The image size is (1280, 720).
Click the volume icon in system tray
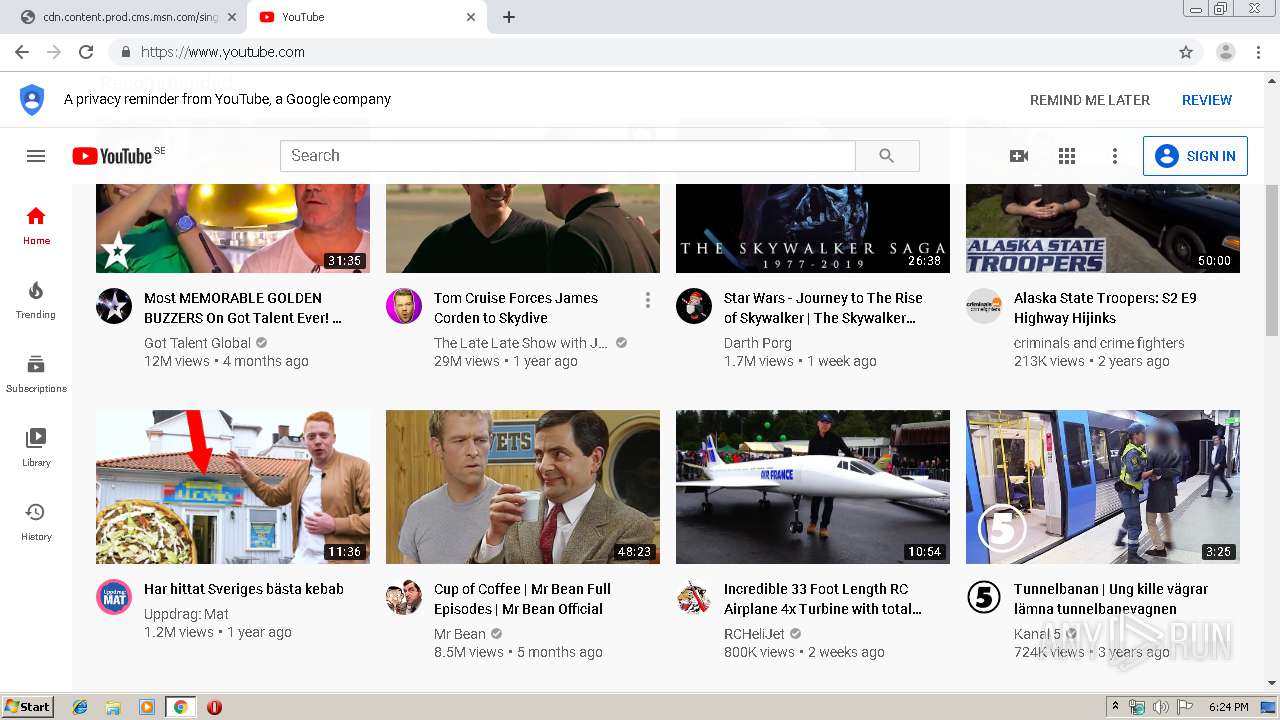click(x=1160, y=707)
